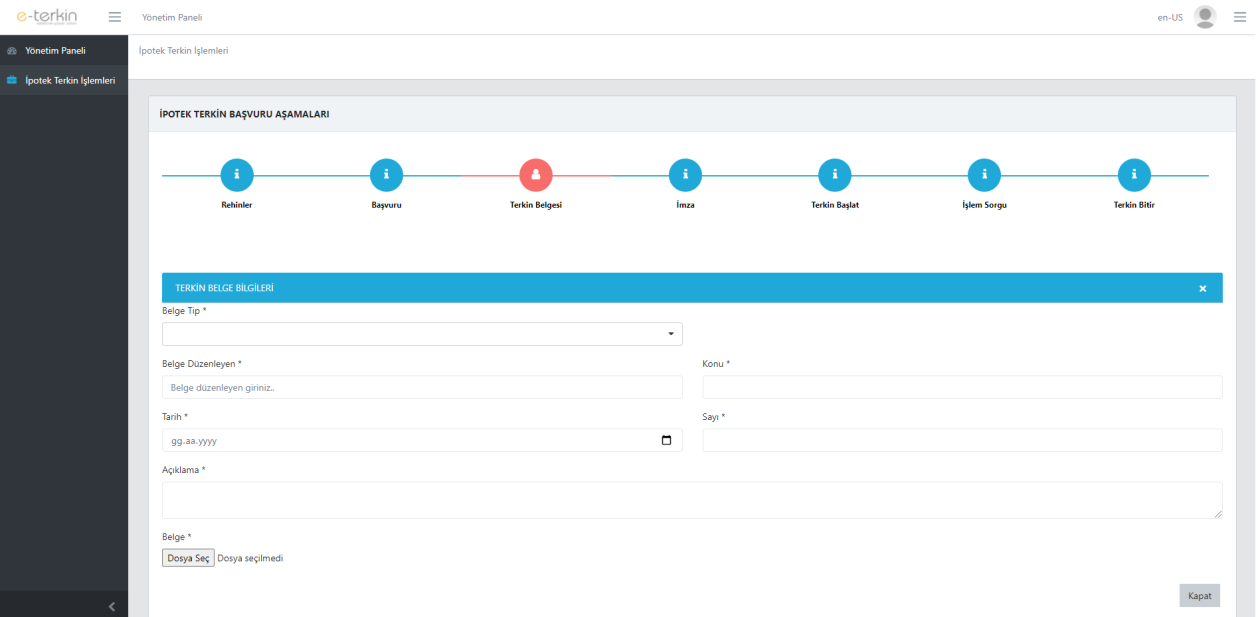
Task: Click the Başvuru step circle icon
Action: click(386, 175)
